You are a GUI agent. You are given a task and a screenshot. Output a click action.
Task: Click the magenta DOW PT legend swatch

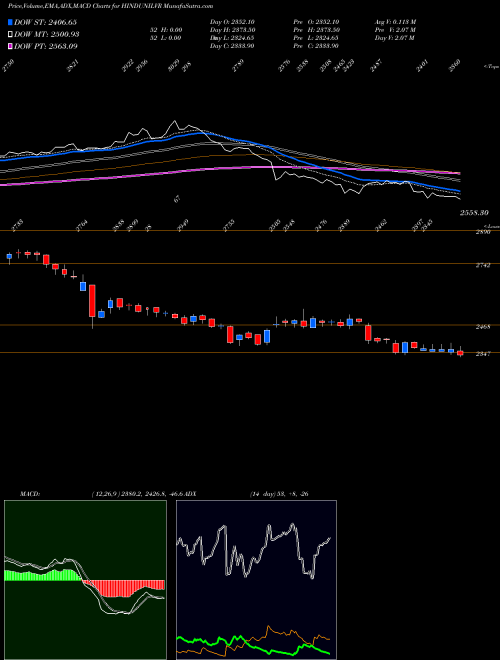11,46
